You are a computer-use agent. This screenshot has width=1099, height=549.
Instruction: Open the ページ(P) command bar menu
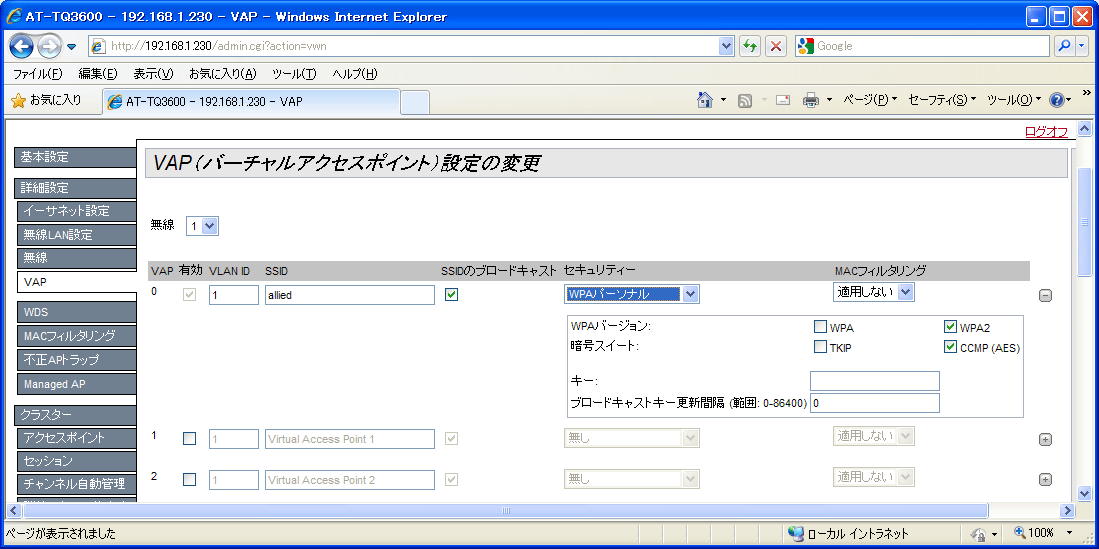(x=870, y=100)
